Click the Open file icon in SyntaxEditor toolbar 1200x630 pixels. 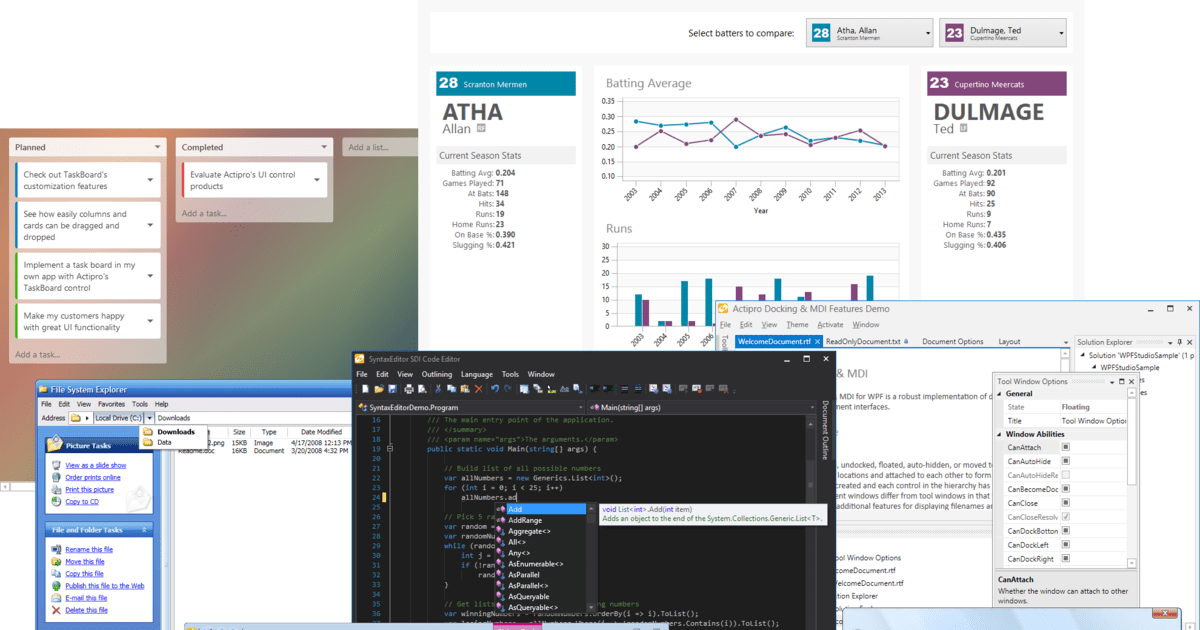pos(379,389)
